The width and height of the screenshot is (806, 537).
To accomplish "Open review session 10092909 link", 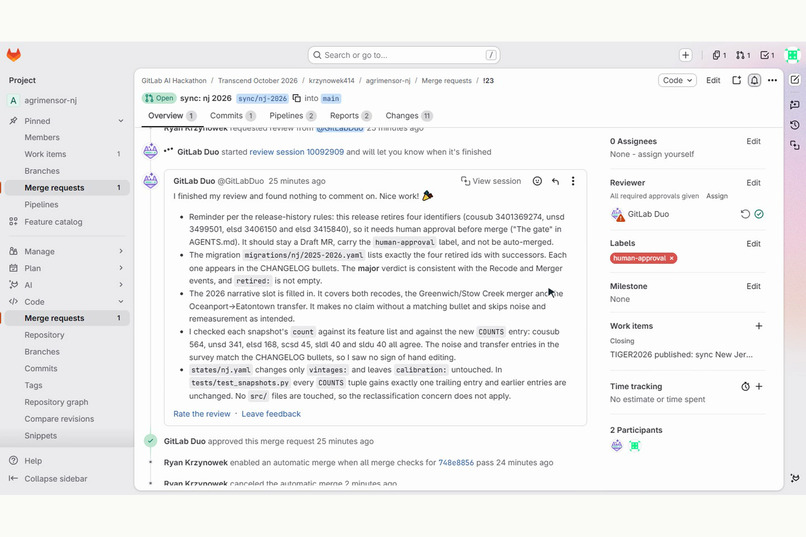I will [x=297, y=152].
